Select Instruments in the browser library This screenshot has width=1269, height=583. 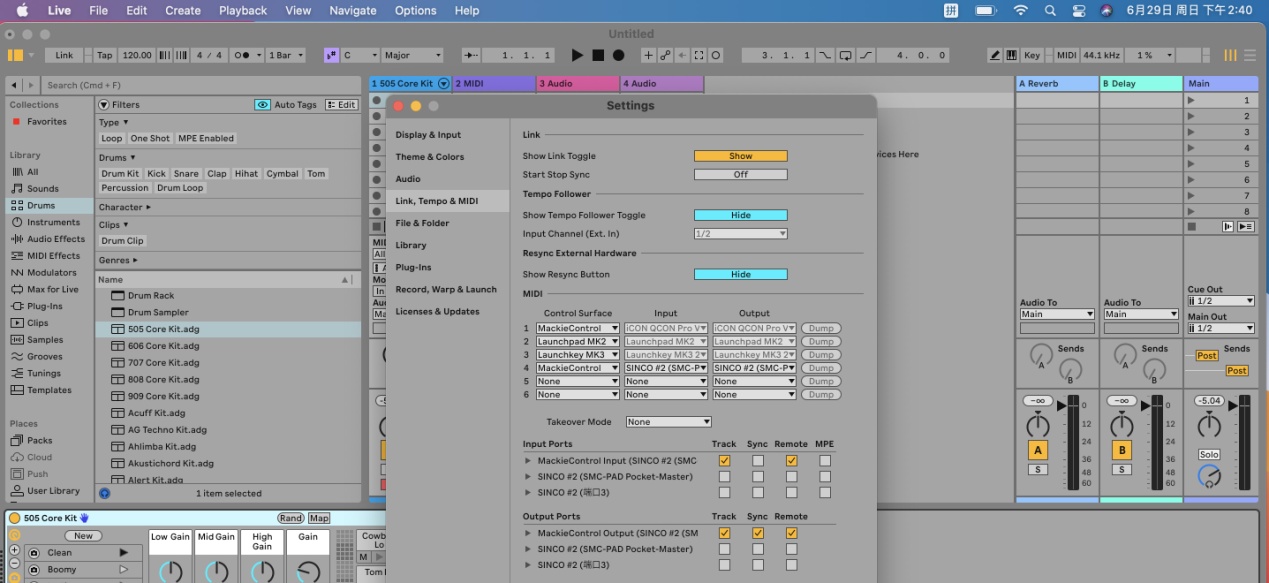(x=53, y=222)
